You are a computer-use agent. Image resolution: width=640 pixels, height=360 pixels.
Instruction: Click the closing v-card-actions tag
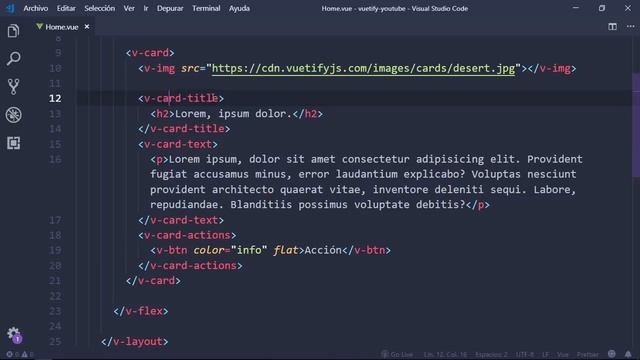coord(190,266)
